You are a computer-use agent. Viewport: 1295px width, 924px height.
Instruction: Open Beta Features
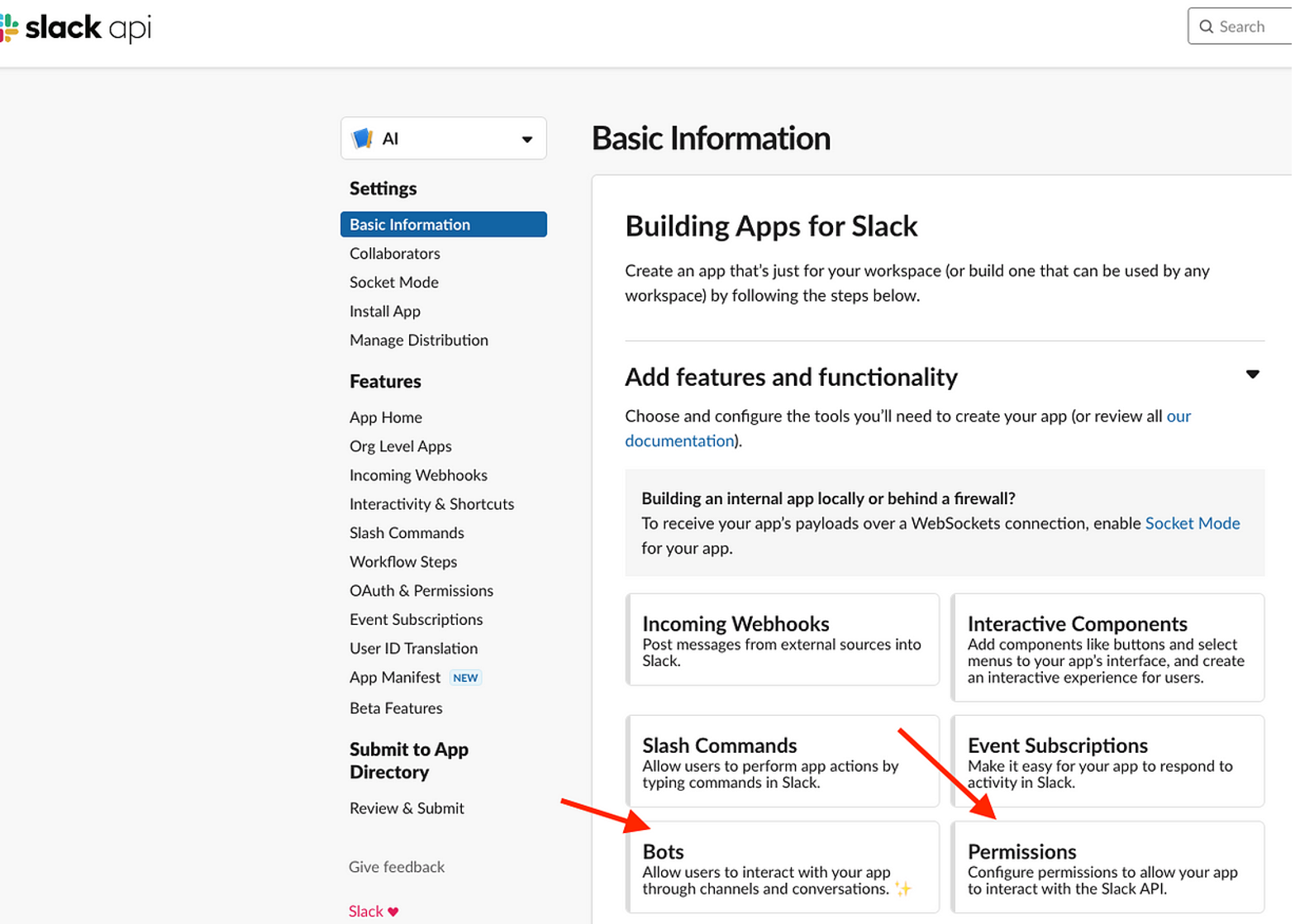point(396,707)
